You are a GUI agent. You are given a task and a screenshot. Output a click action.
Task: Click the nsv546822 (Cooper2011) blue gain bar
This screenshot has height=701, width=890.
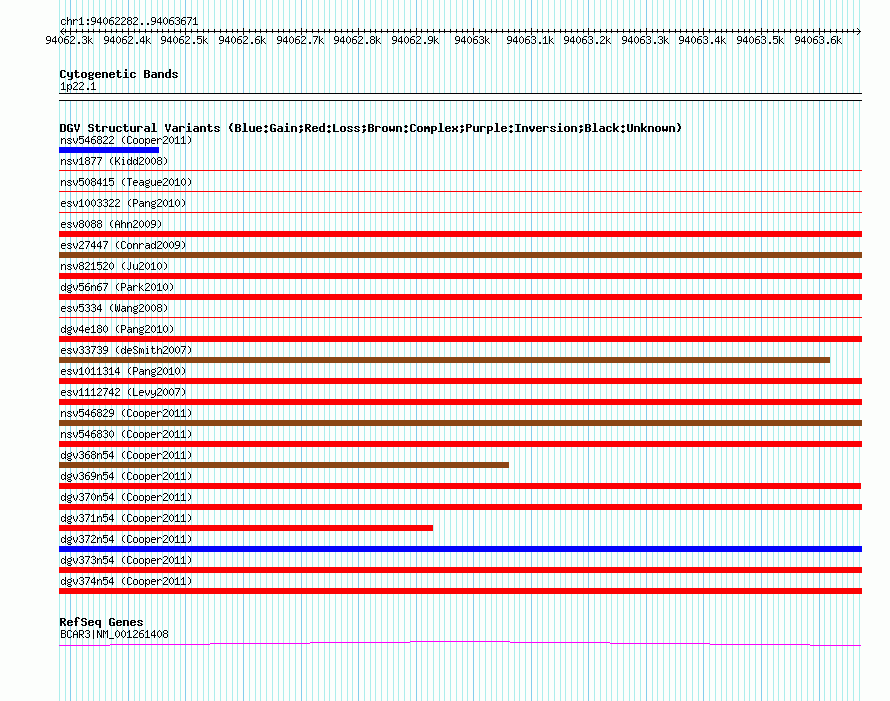pos(109,150)
